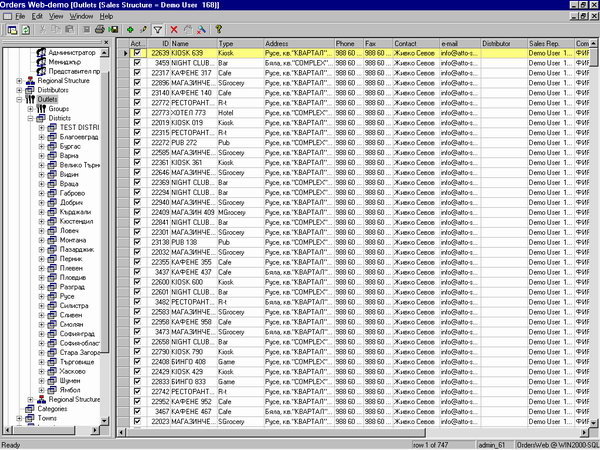The width and height of the screenshot is (600, 450).
Task: Open the View menu
Action: (56, 16)
